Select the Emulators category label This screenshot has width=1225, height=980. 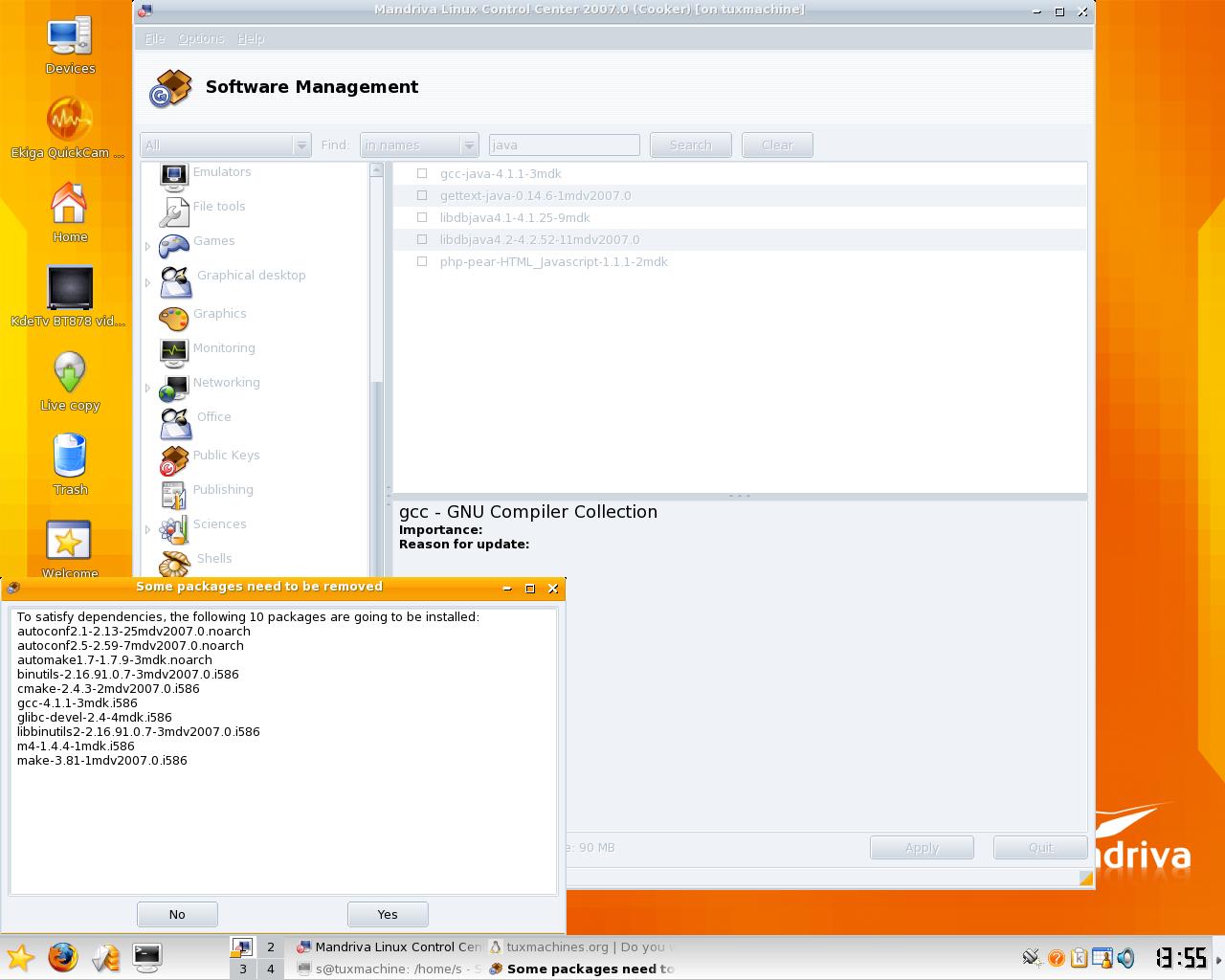click(222, 172)
